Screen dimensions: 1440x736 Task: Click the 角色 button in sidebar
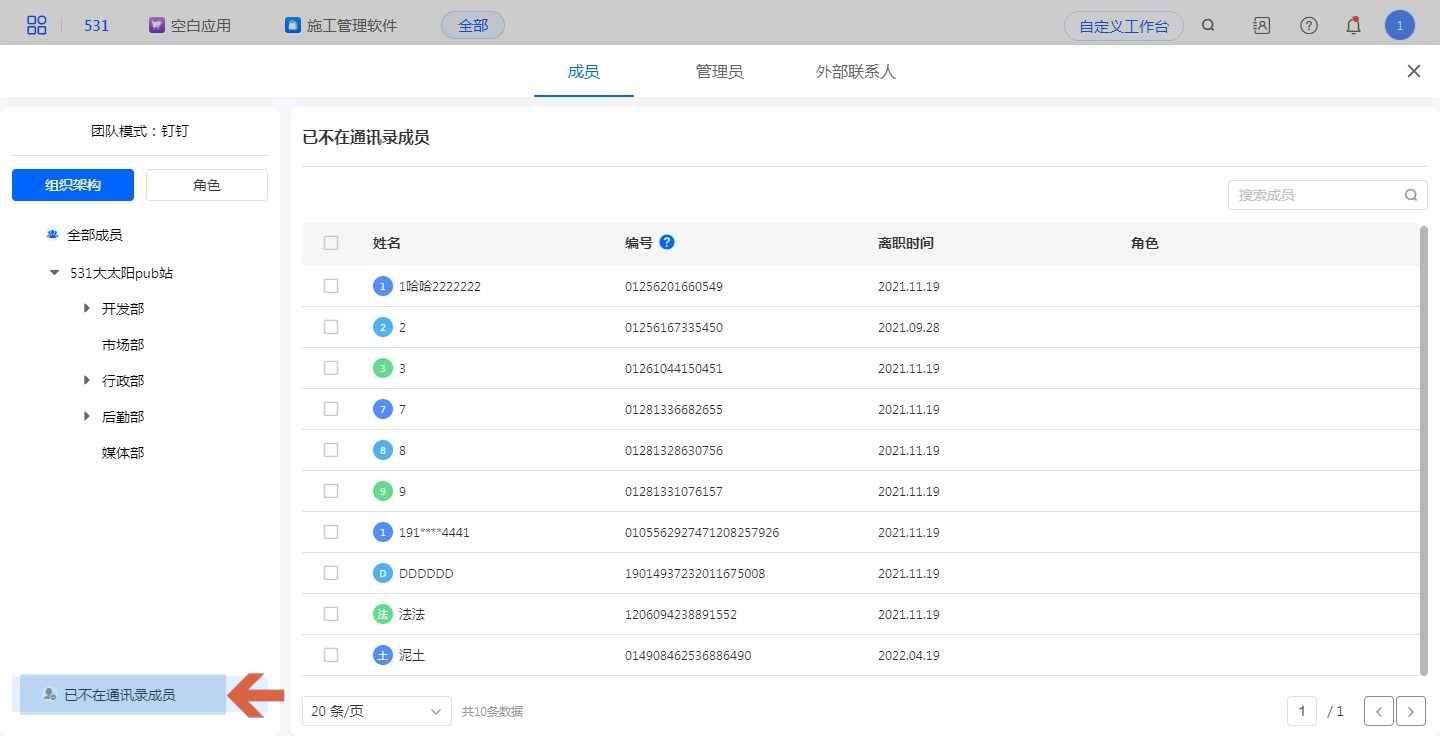(x=207, y=185)
